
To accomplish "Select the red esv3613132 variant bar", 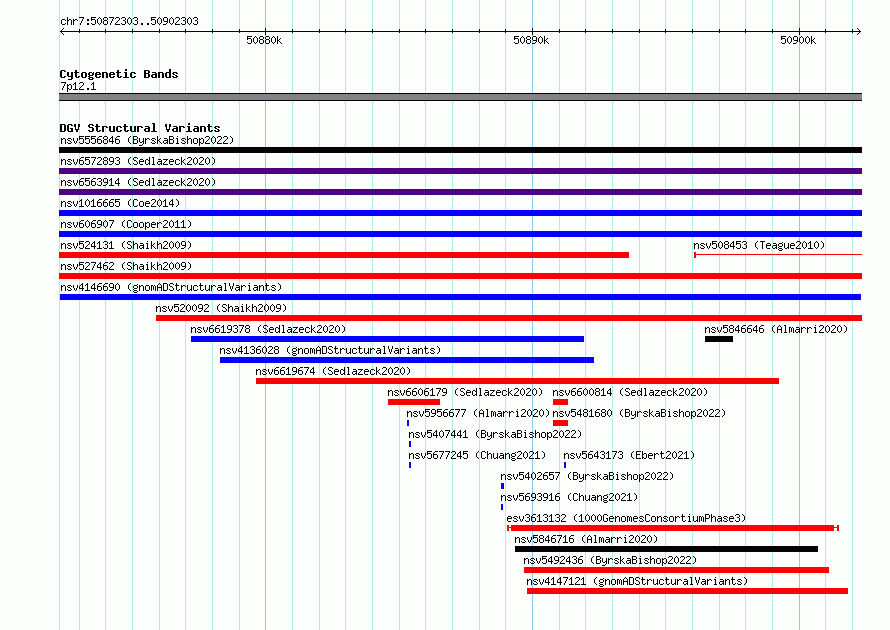I will click(x=673, y=528).
